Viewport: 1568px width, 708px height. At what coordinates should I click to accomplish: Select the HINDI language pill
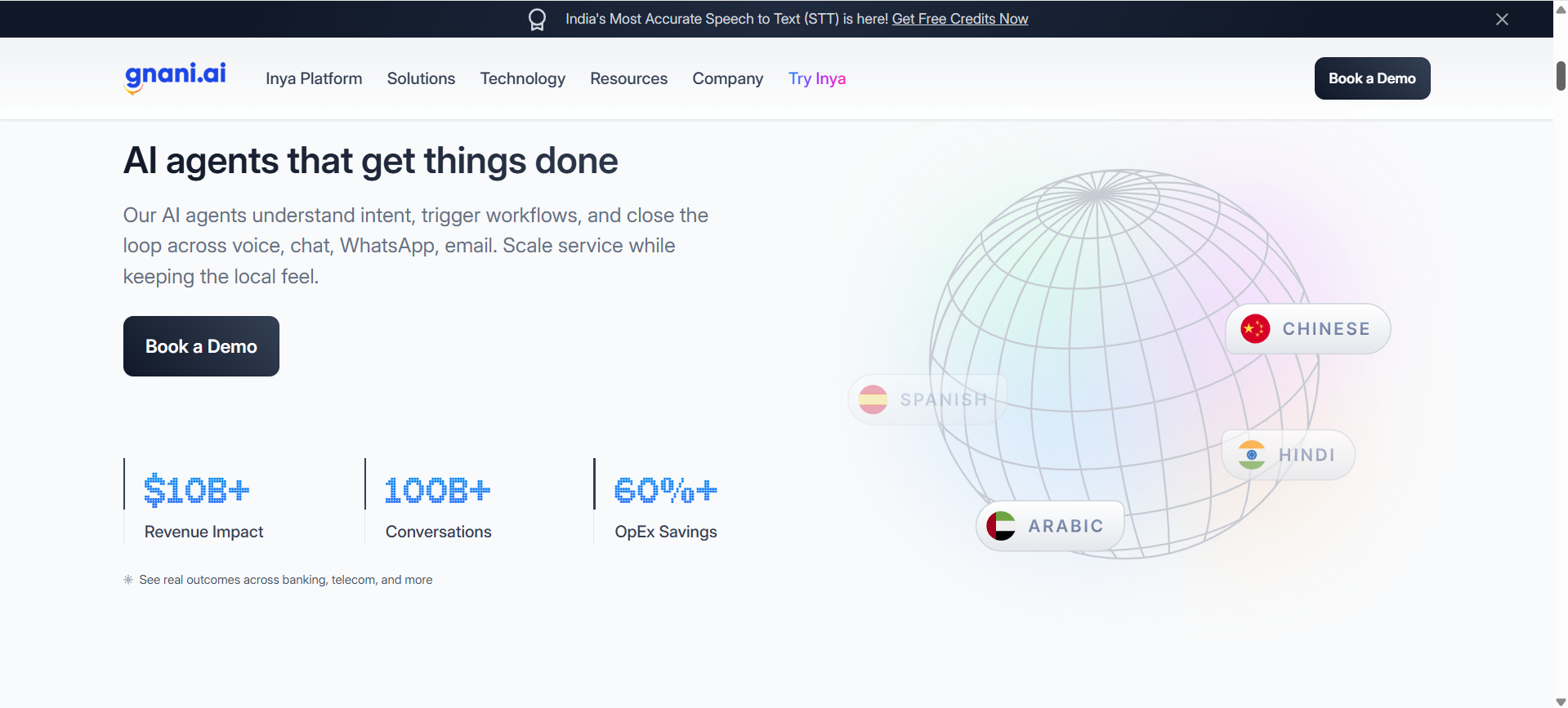[x=1289, y=455]
